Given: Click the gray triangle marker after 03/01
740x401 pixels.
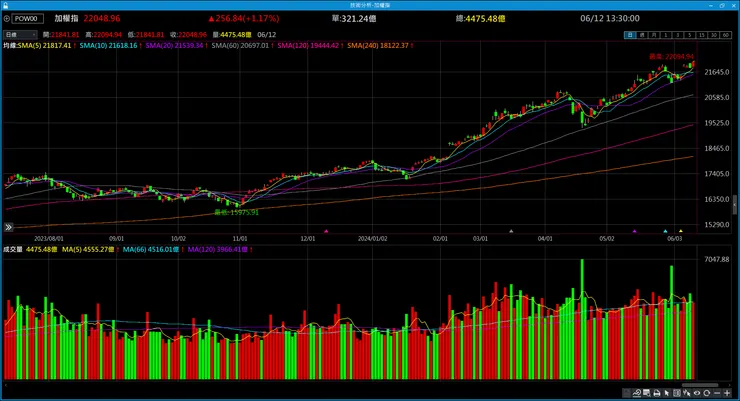Looking at the screenshot, I should (511, 231).
